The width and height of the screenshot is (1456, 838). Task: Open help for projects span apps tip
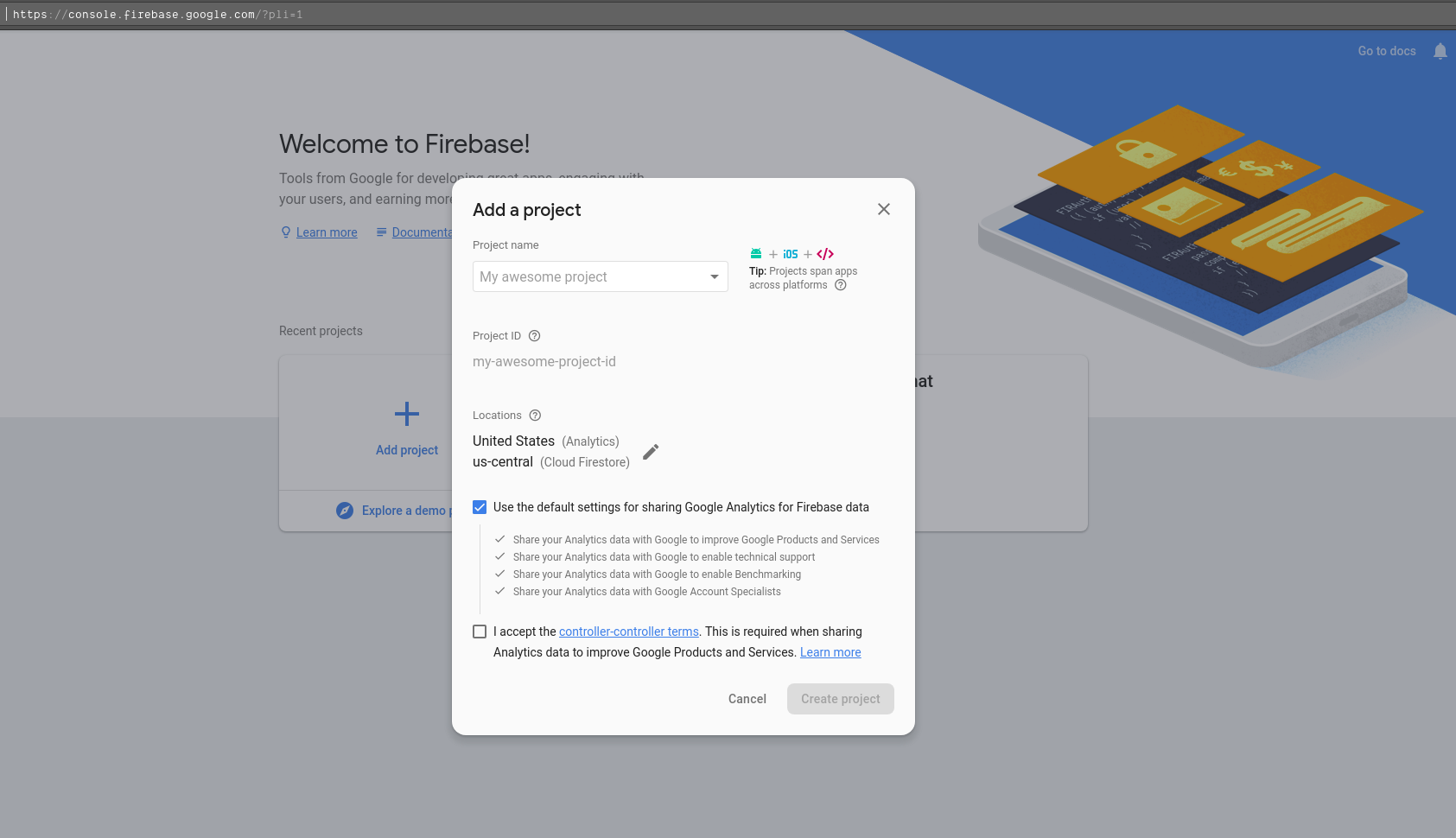click(841, 285)
